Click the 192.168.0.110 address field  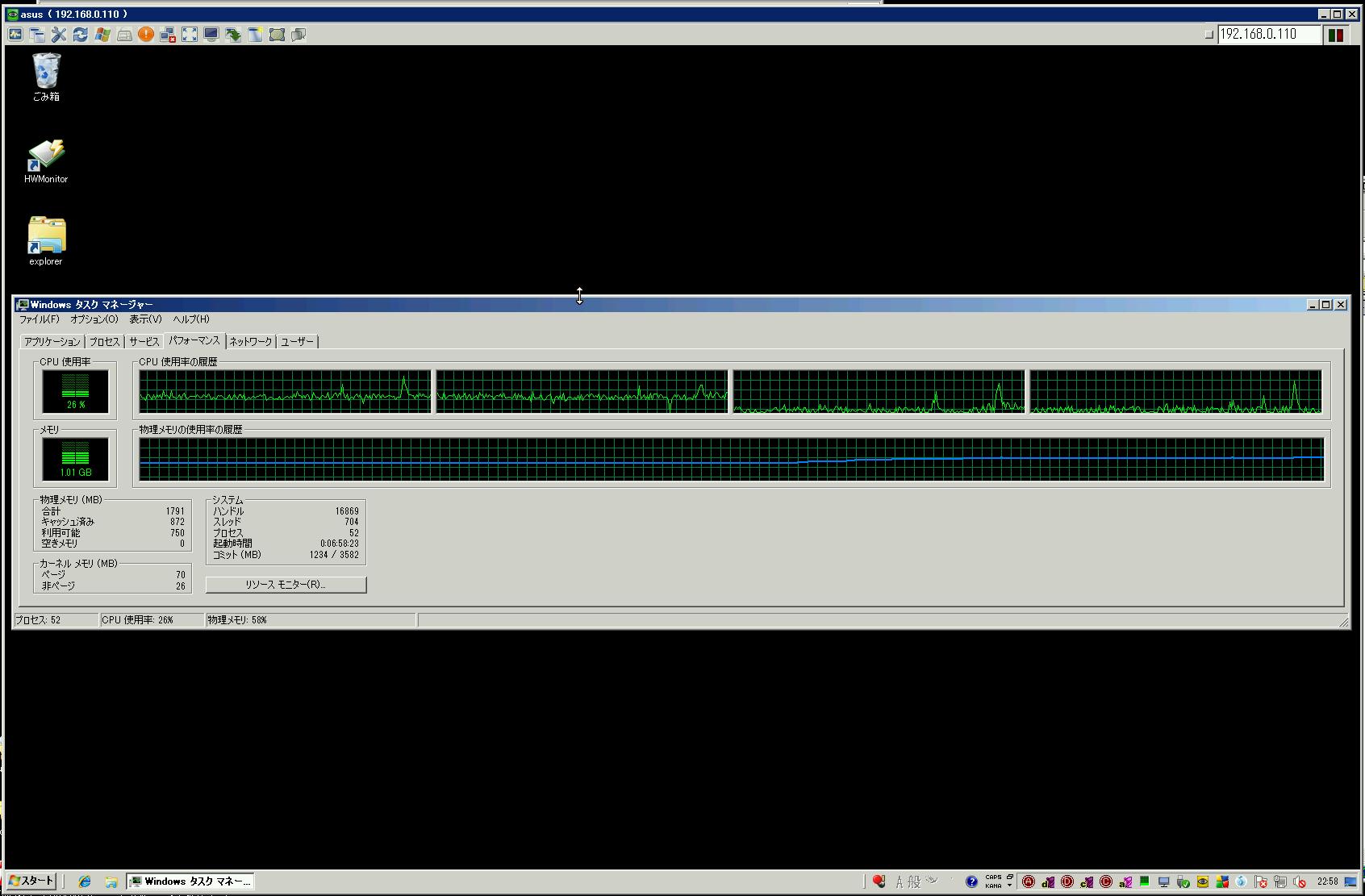(1269, 34)
